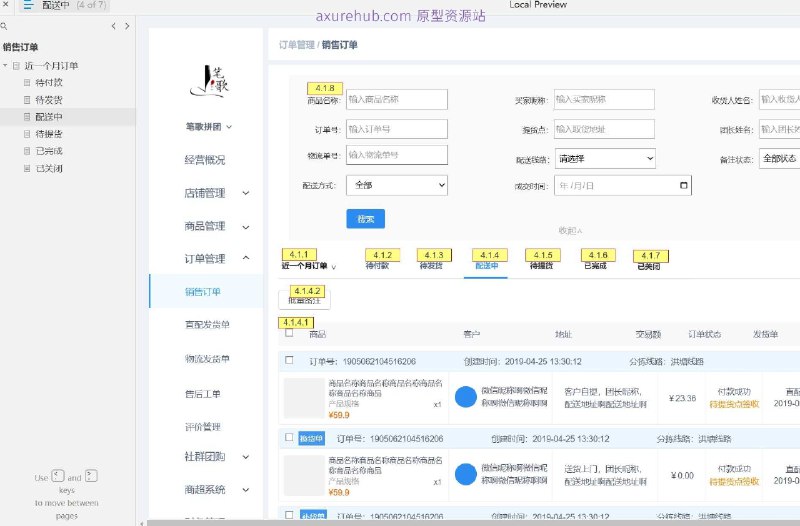
Task: Click the blue avatar of second order customer
Action: [465, 474]
